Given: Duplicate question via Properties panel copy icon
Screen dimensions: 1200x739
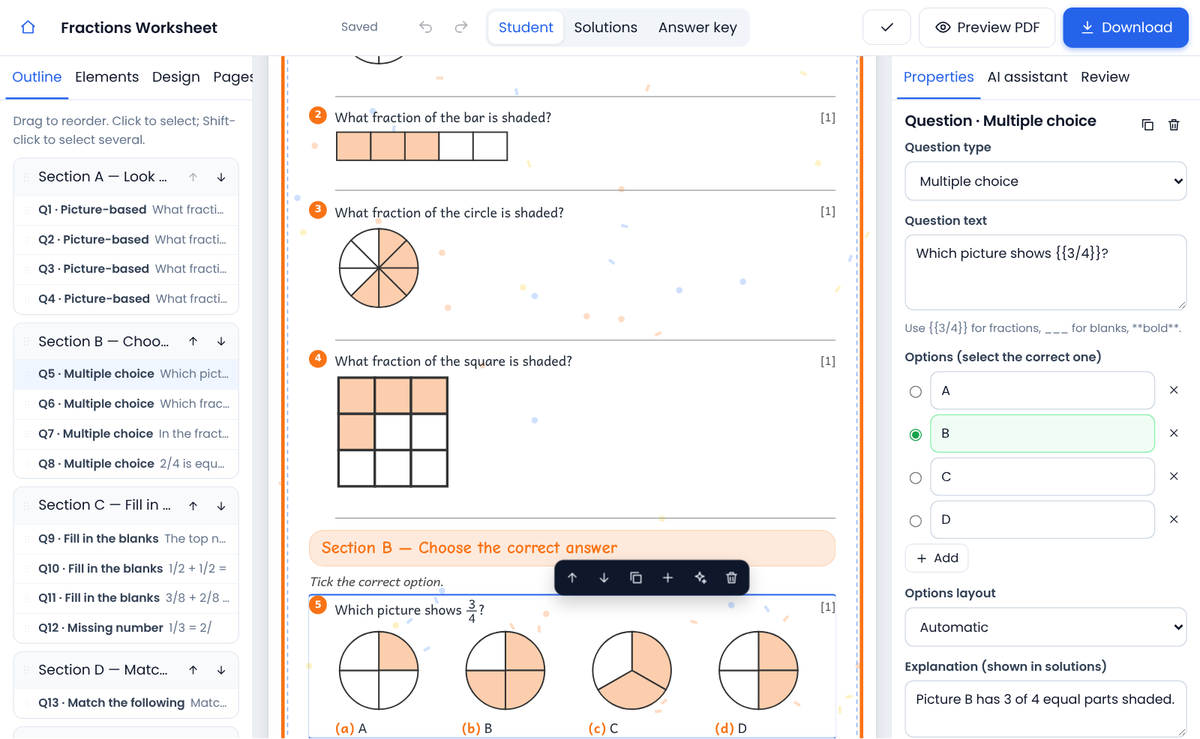Looking at the screenshot, I should [1147, 125].
